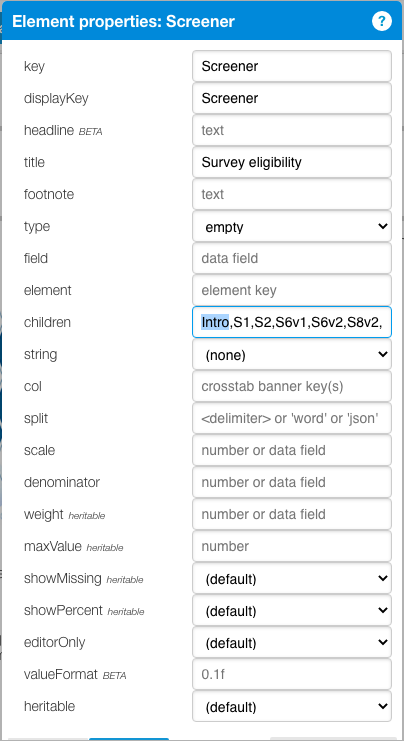
Task: Open the showMissing dropdown
Action: pyautogui.click(x=292, y=578)
